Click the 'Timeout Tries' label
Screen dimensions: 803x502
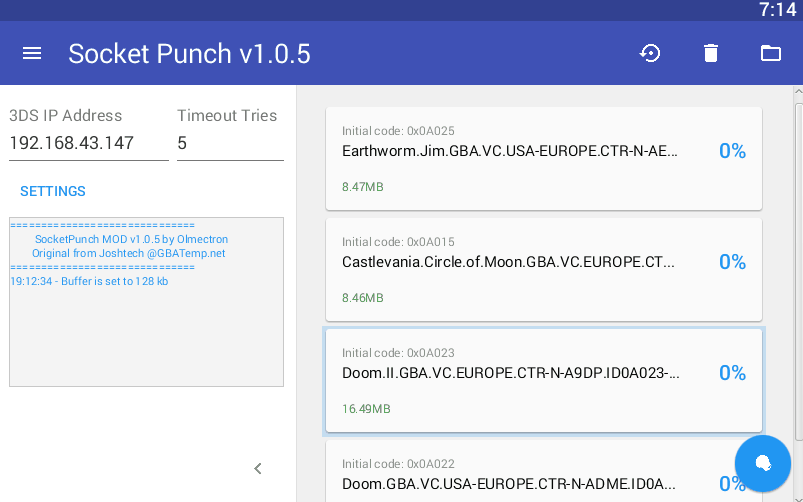pos(227,116)
